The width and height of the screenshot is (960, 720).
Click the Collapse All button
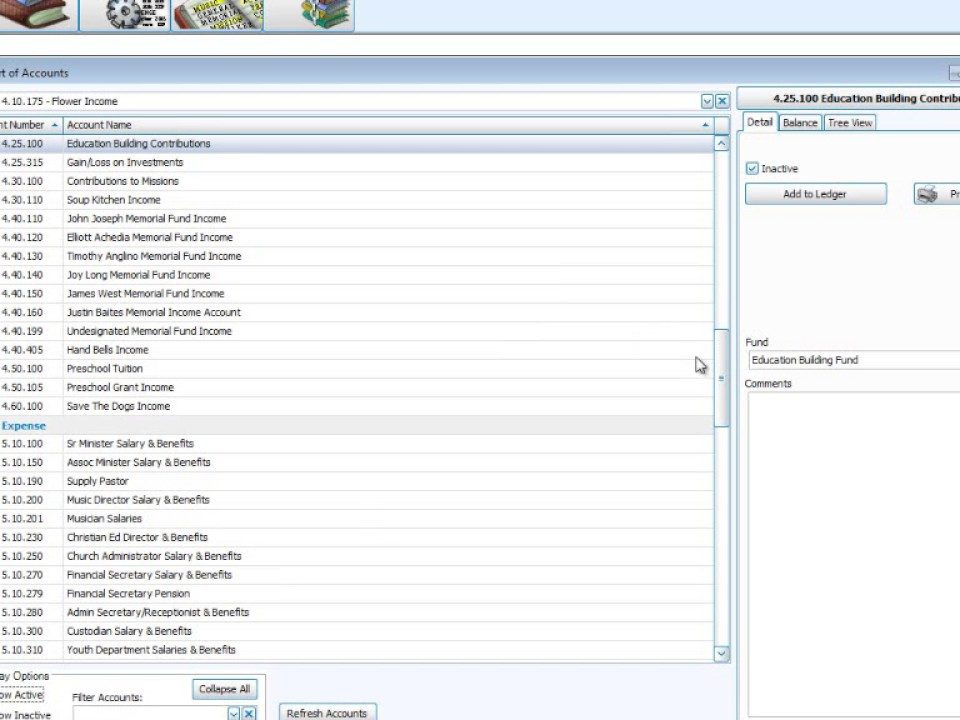point(225,689)
